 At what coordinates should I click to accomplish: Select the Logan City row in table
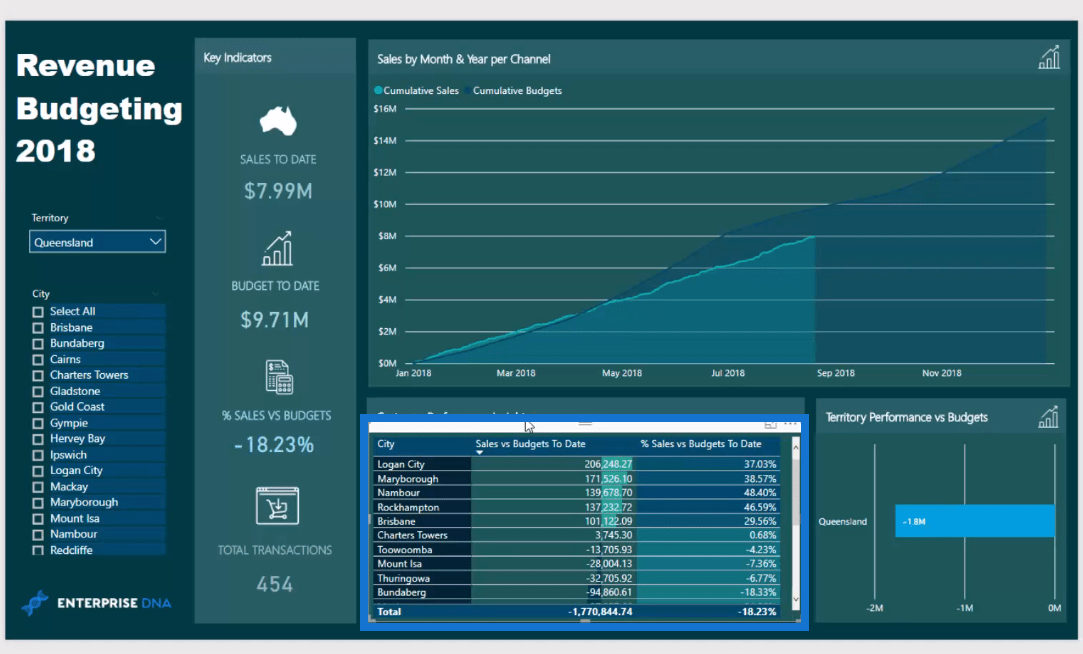click(x=577, y=464)
